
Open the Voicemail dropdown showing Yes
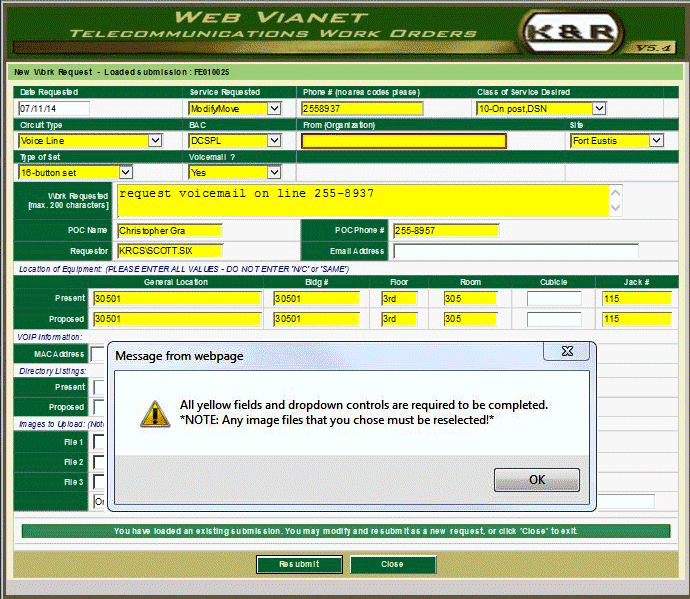pos(274,172)
